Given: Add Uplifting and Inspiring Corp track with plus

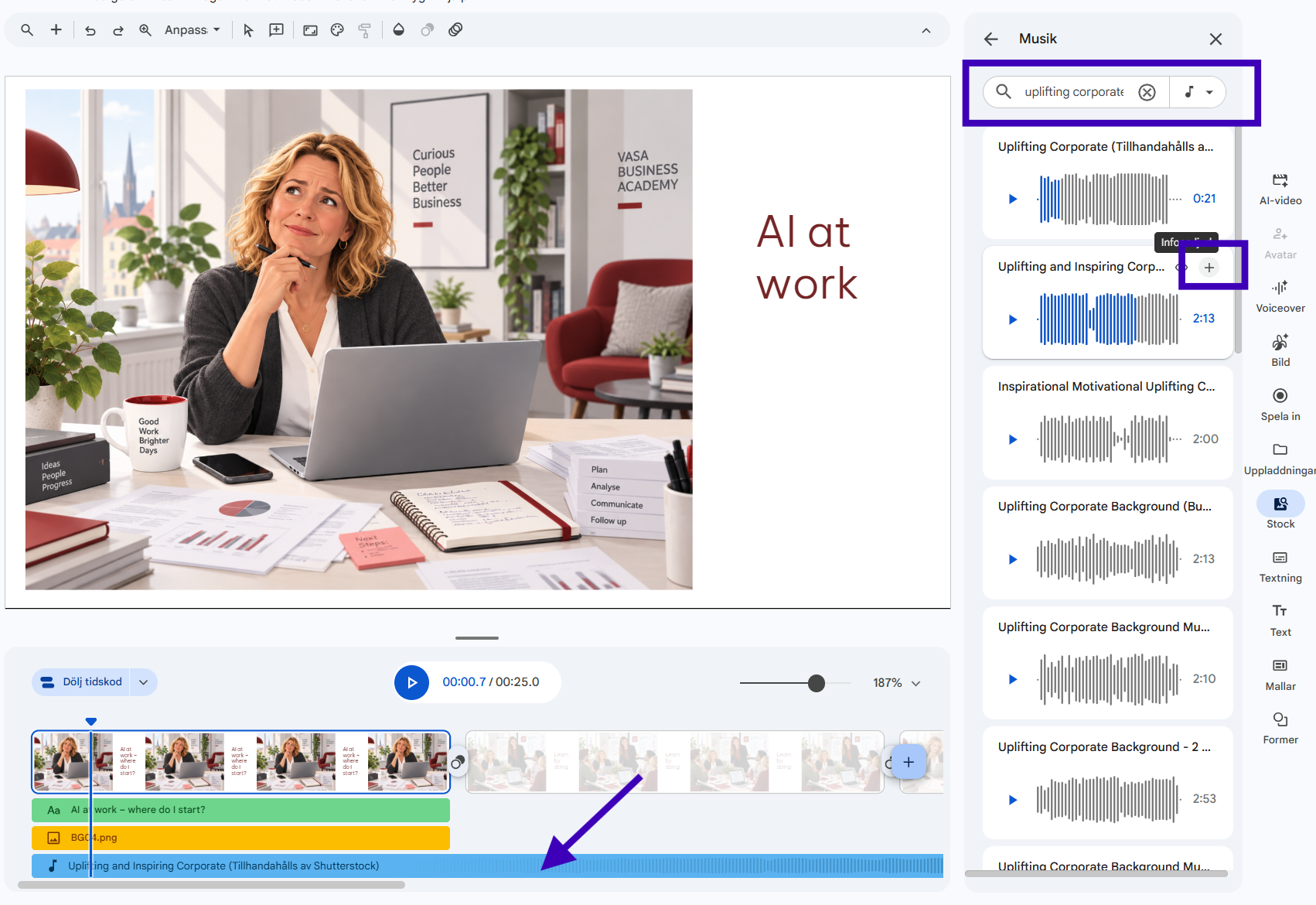Looking at the screenshot, I should pos(1209,268).
